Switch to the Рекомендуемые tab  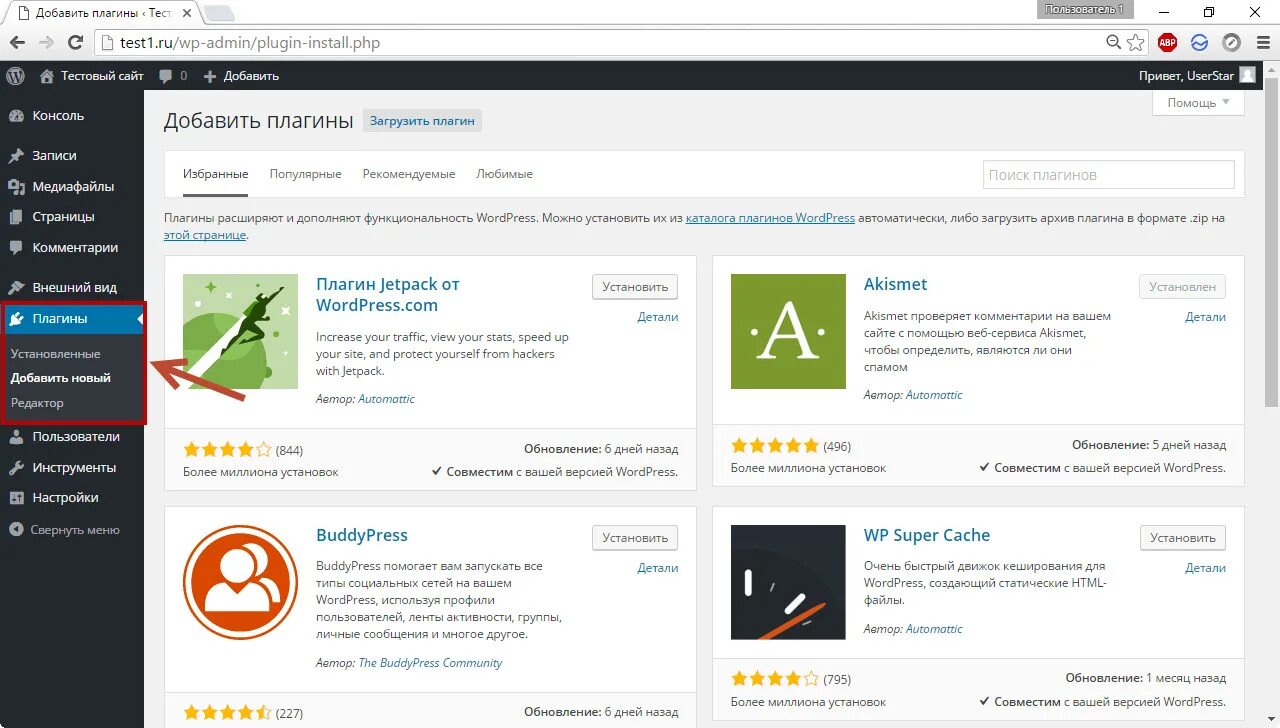[x=409, y=174]
